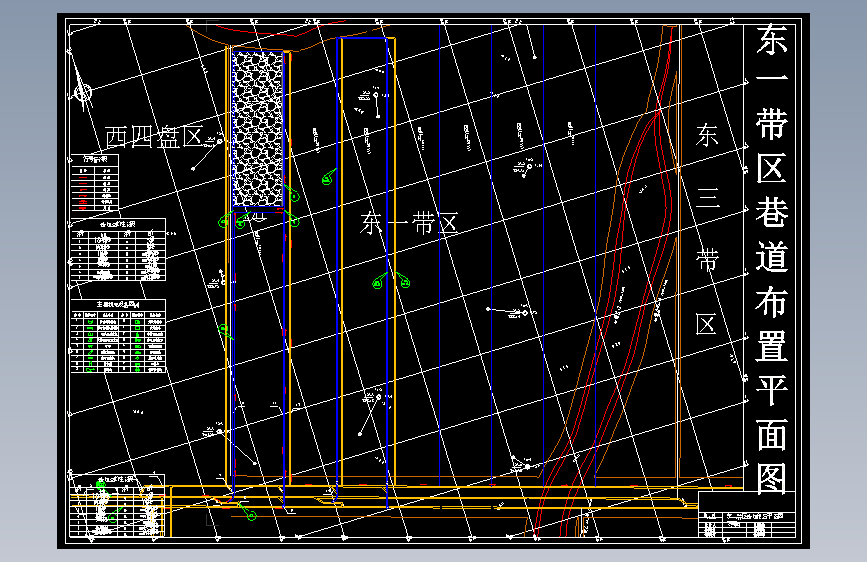This screenshot has height=562, width=867.
Task: Click the 西四盘区 label
Action: 154,137
